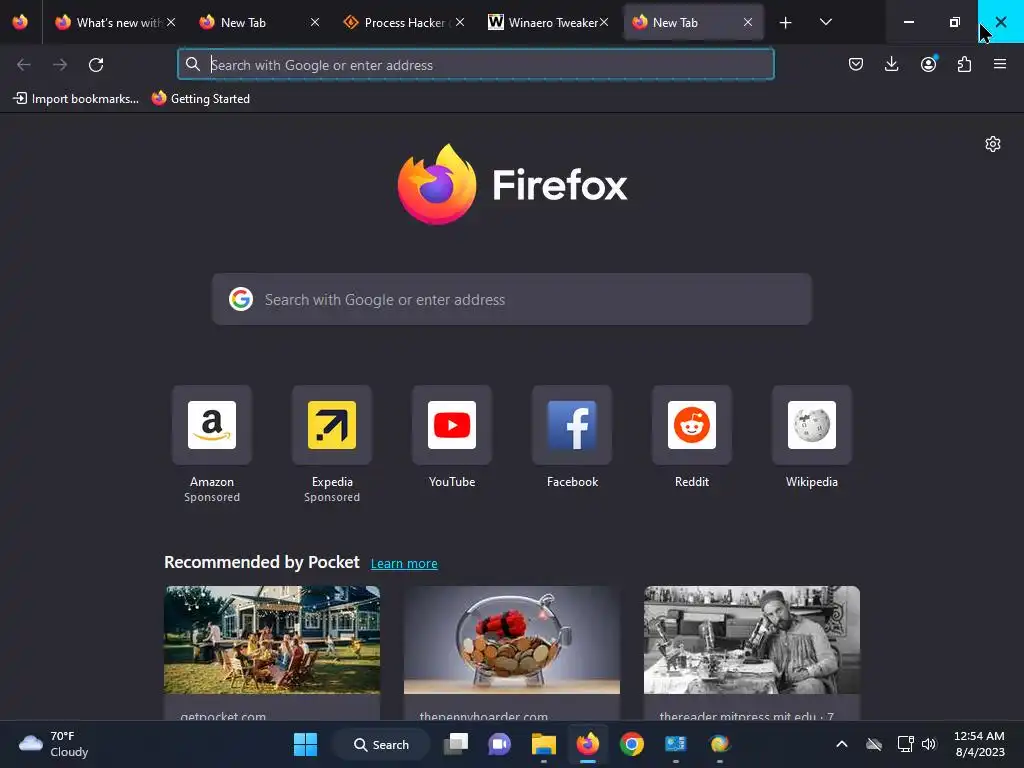Reload the current page

96,65
